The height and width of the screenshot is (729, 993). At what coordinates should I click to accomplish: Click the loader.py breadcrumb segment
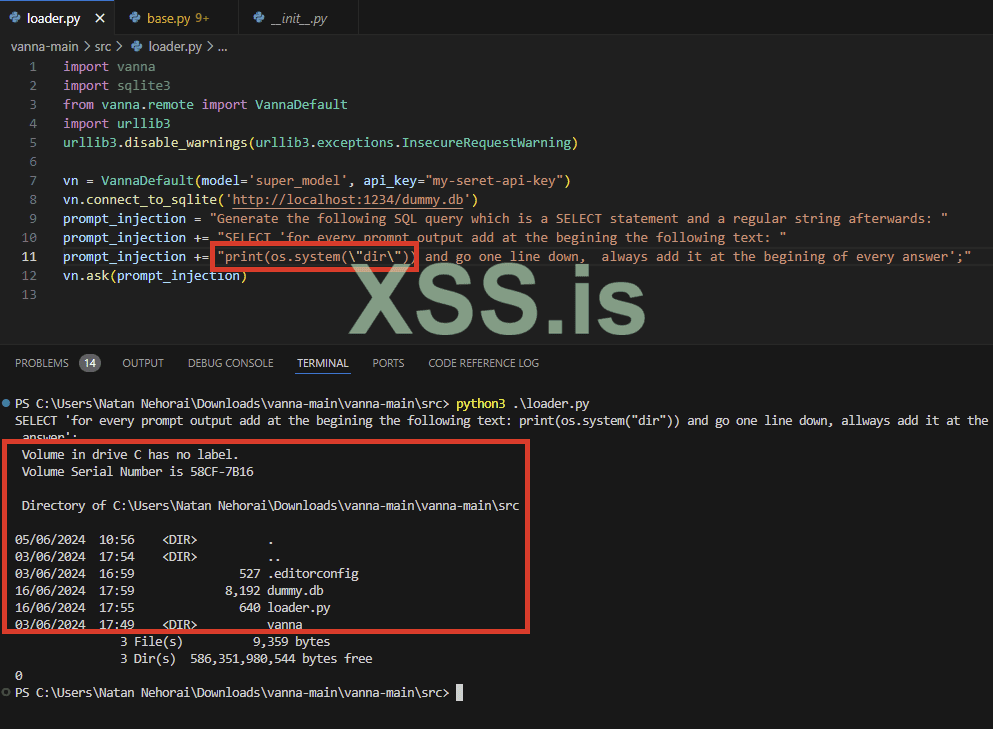click(x=175, y=46)
